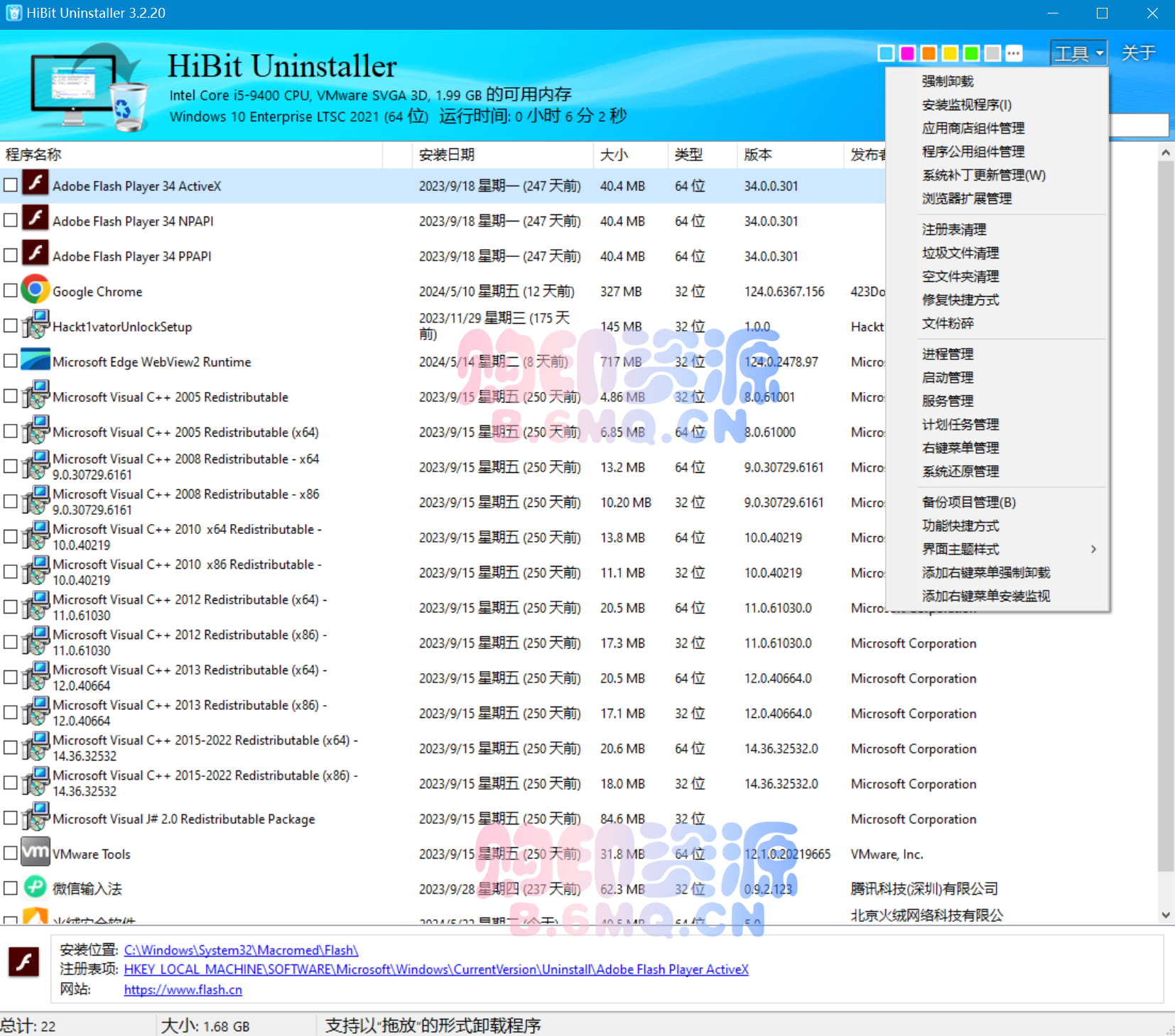Open more colors via the ellipsis swatch
Screen dimensions: 1175x1036
[x=1014, y=53]
